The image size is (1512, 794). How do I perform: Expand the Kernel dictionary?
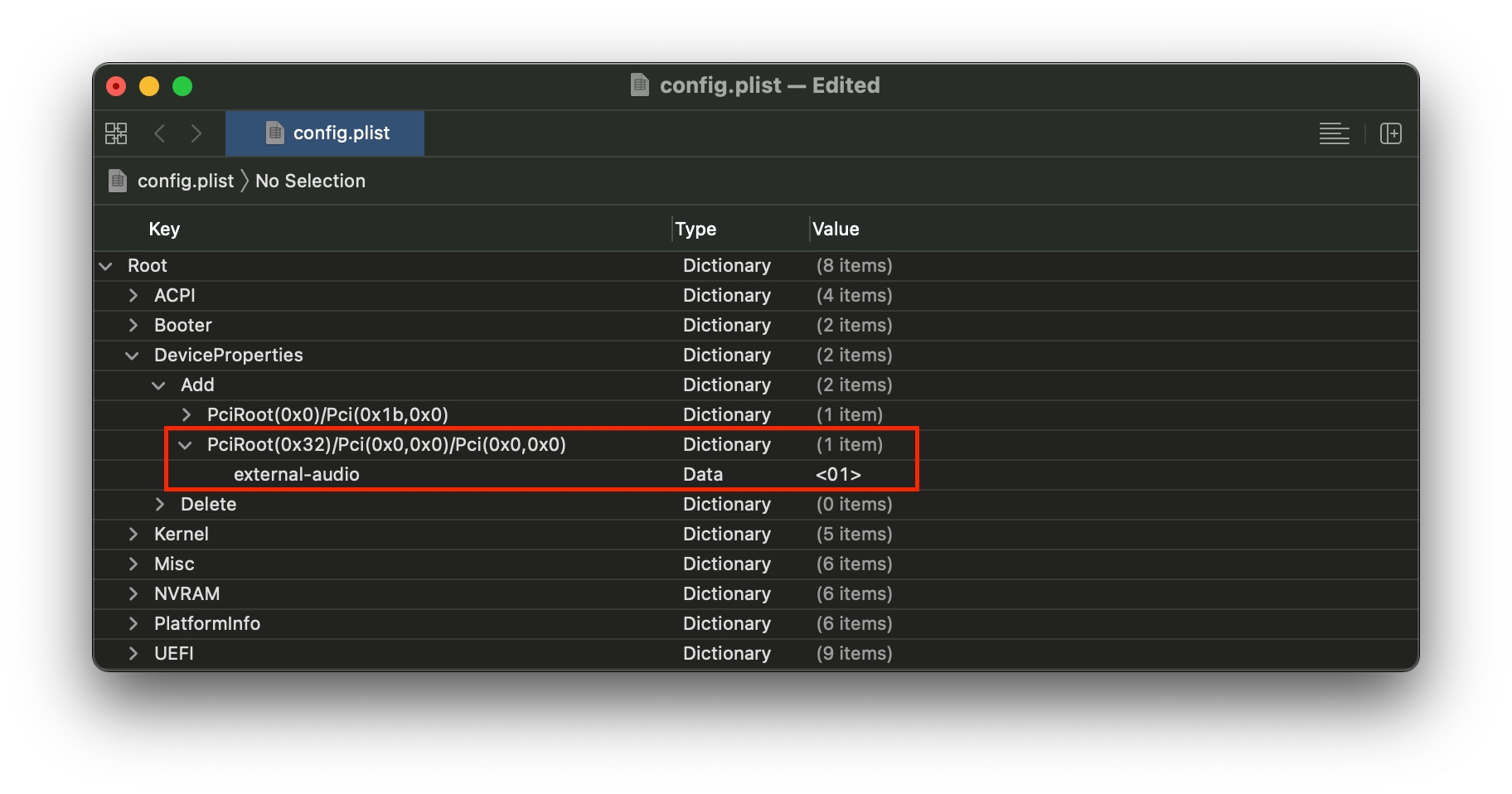click(133, 535)
